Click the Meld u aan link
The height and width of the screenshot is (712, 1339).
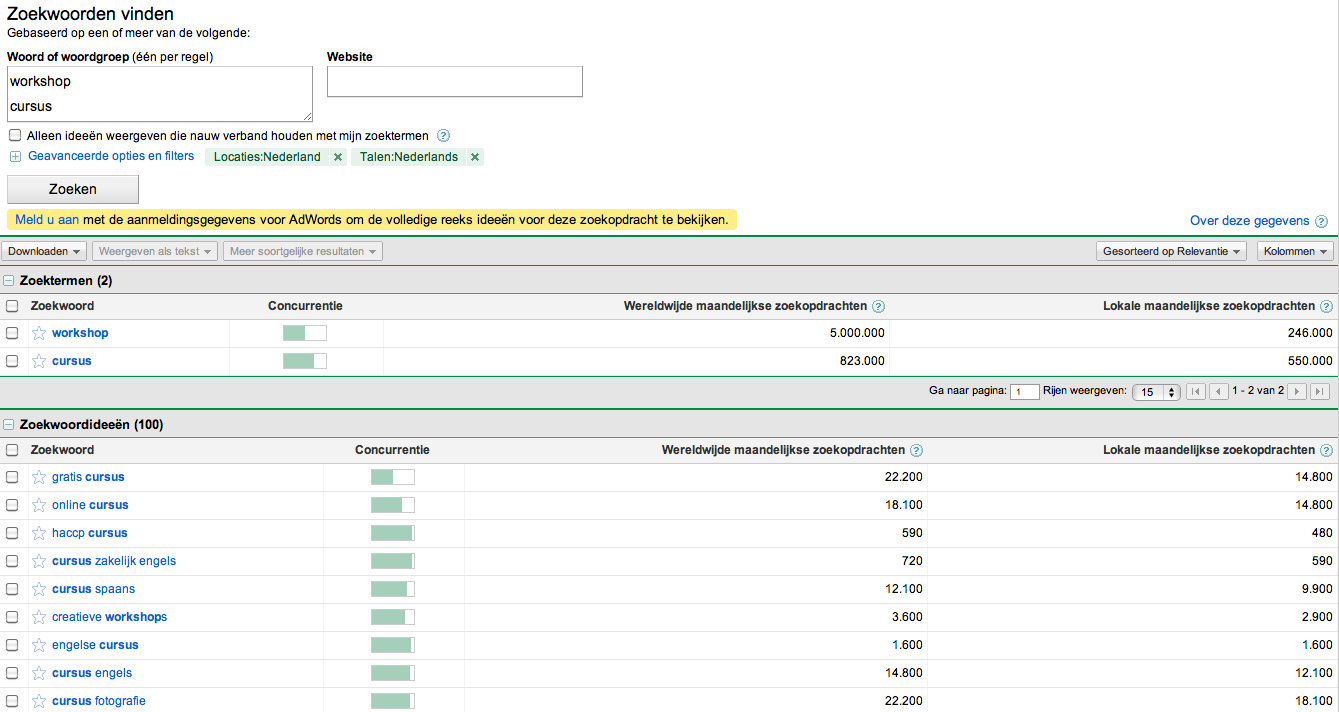(x=47, y=219)
